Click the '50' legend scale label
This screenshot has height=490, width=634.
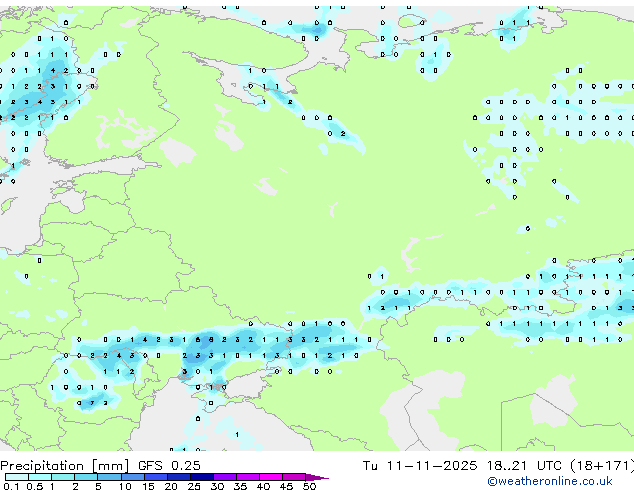pos(309,486)
